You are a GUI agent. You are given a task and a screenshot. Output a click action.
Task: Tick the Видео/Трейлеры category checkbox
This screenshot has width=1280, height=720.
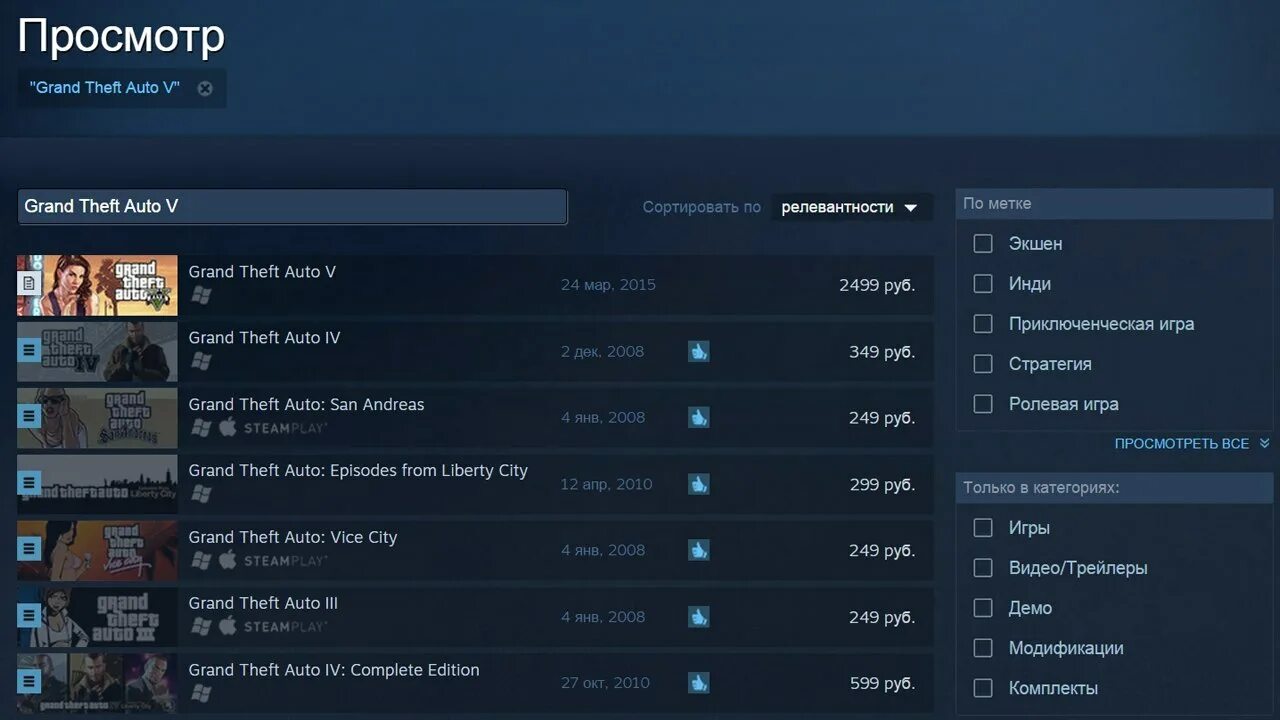pos(983,567)
